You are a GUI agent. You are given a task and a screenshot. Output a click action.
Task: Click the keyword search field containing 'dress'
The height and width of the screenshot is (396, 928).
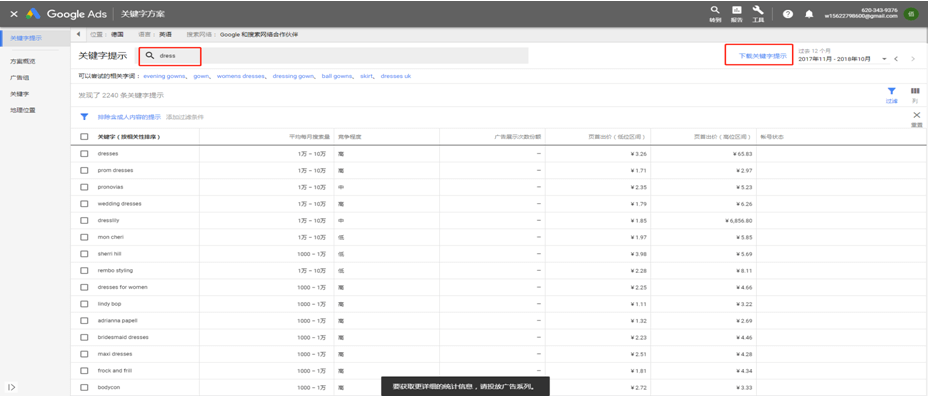pos(333,56)
